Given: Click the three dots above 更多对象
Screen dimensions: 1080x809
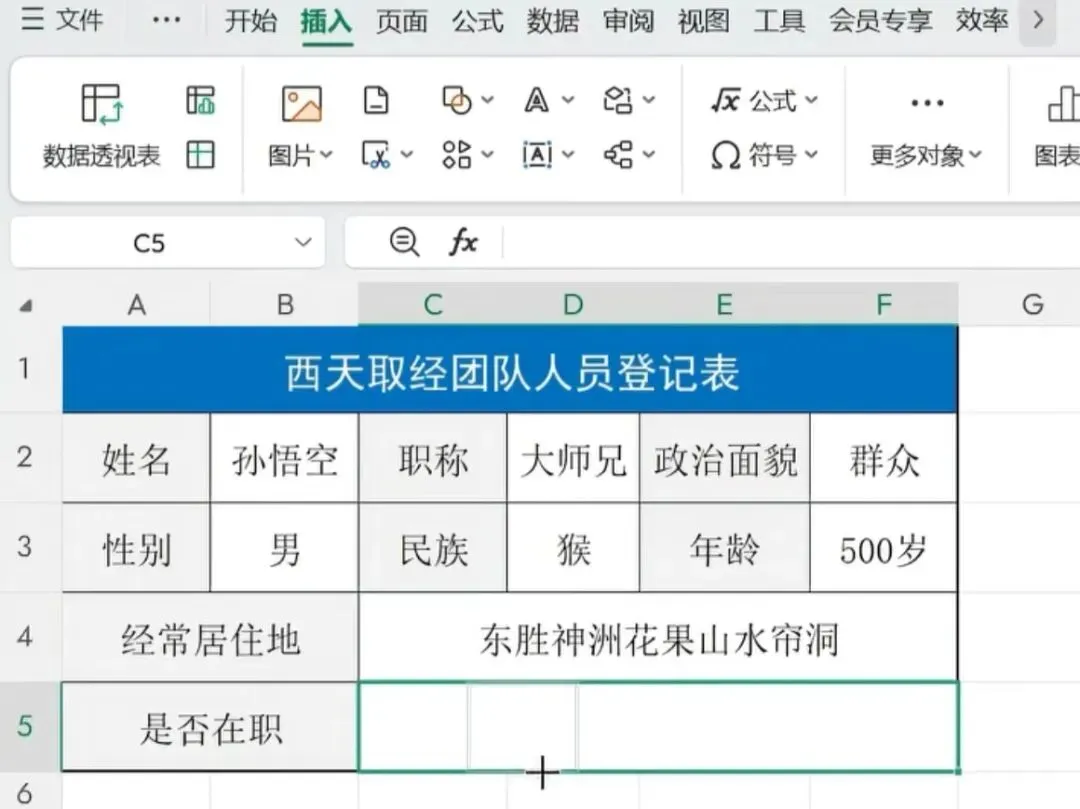Looking at the screenshot, I should pyautogui.click(x=926, y=103).
